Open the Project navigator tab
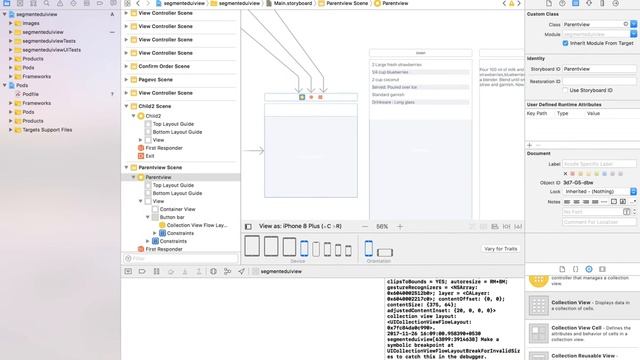The width and height of the screenshot is (640, 360). click(7, 3)
